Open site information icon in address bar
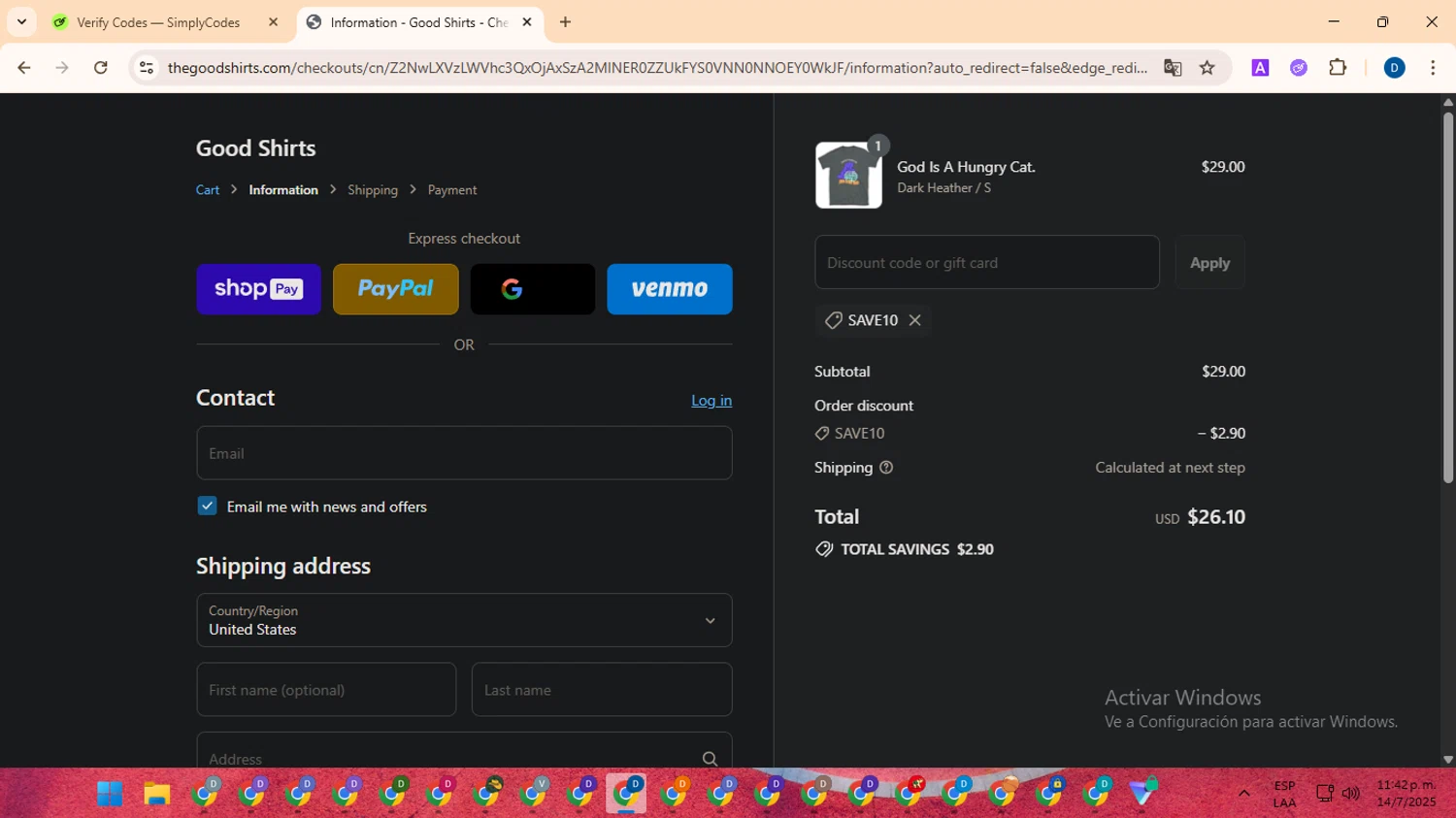 (147, 68)
